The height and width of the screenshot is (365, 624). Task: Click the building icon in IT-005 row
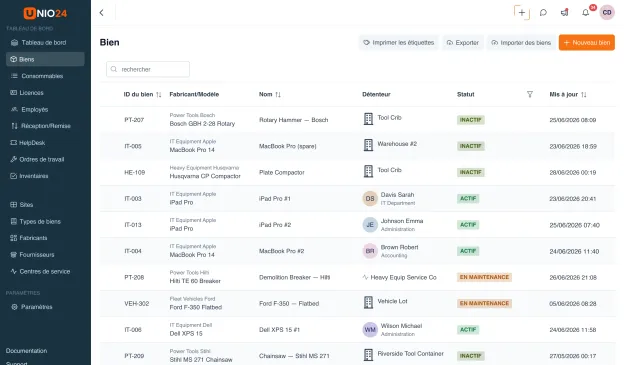click(x=368, y=145)
